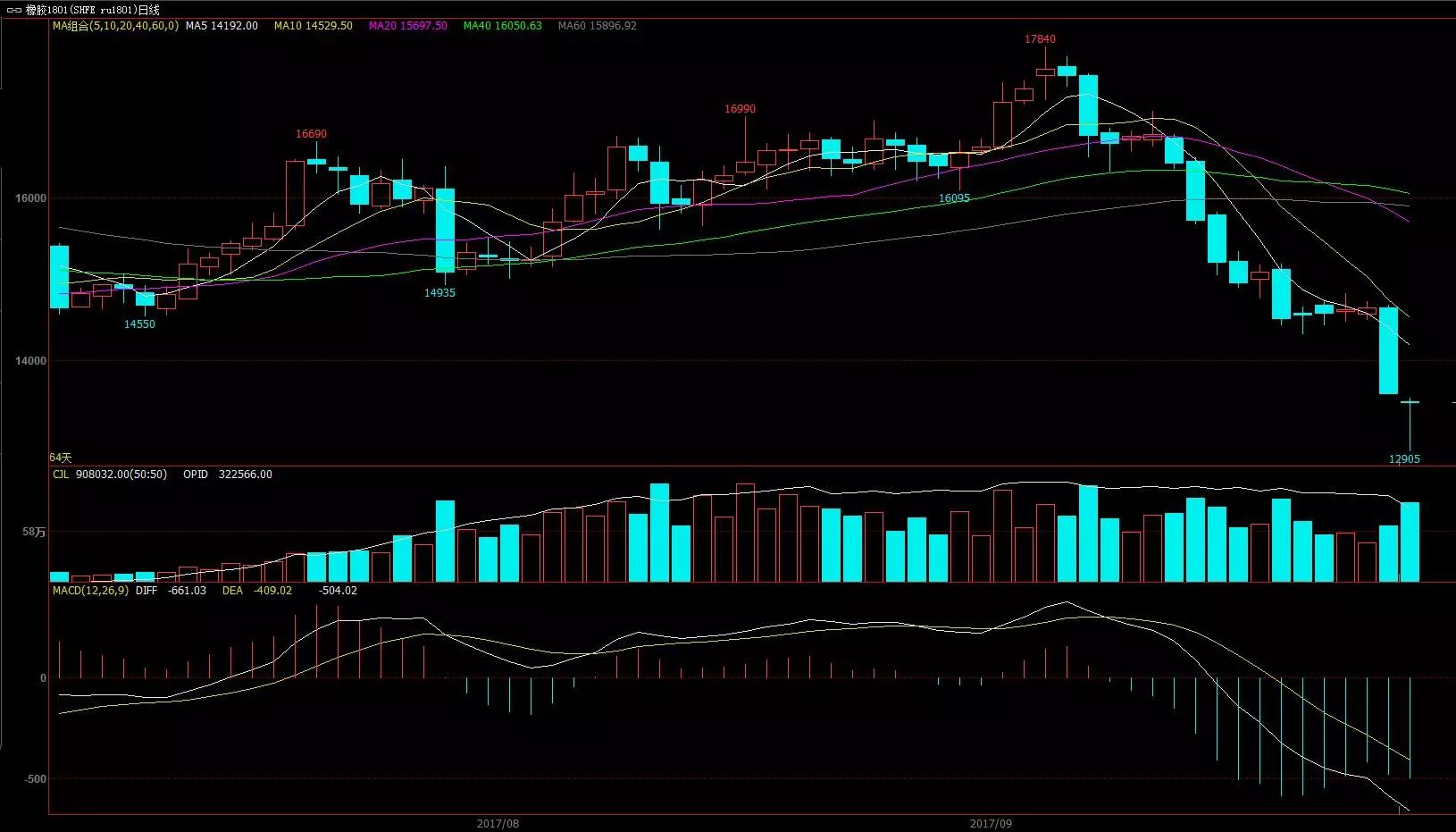Image resolution: width=1456 pixels, height=832 pixels.
Task: Click the 16000 price axis label
Action: coord(31,198)
